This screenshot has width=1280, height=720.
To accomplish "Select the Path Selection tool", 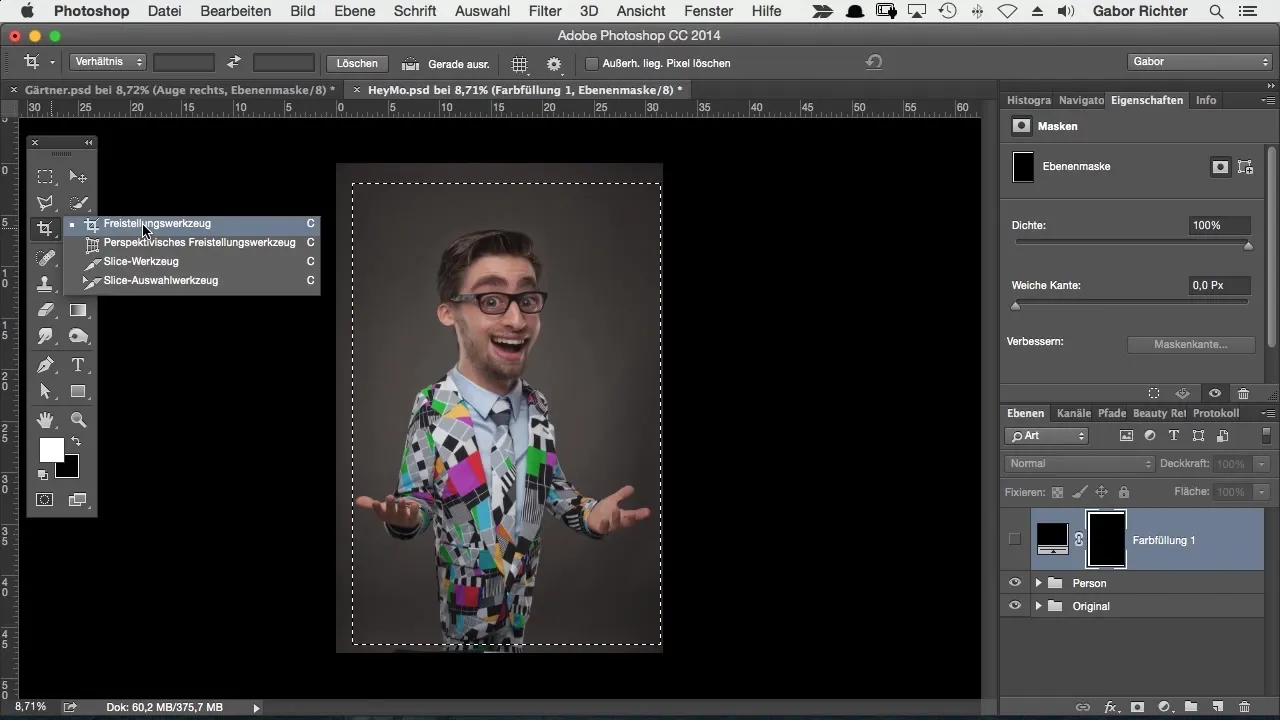I will (x=45, y=392).
